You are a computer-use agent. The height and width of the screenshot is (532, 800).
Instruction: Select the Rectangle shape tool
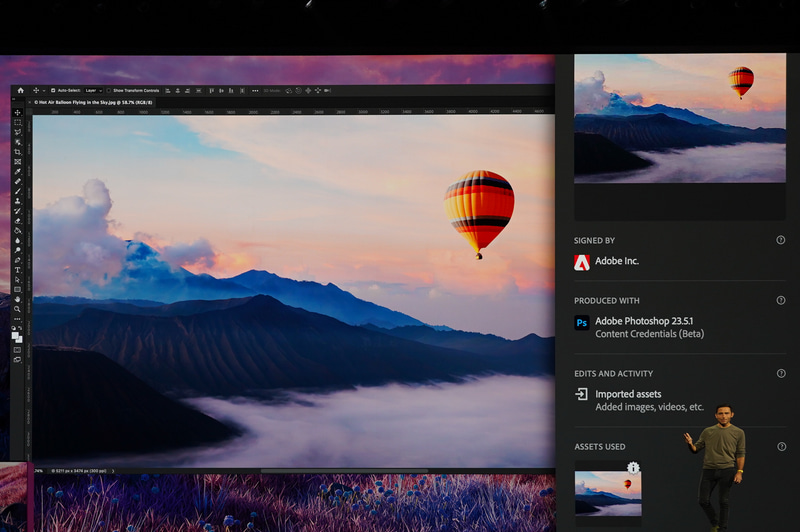(x=17, y=290)
